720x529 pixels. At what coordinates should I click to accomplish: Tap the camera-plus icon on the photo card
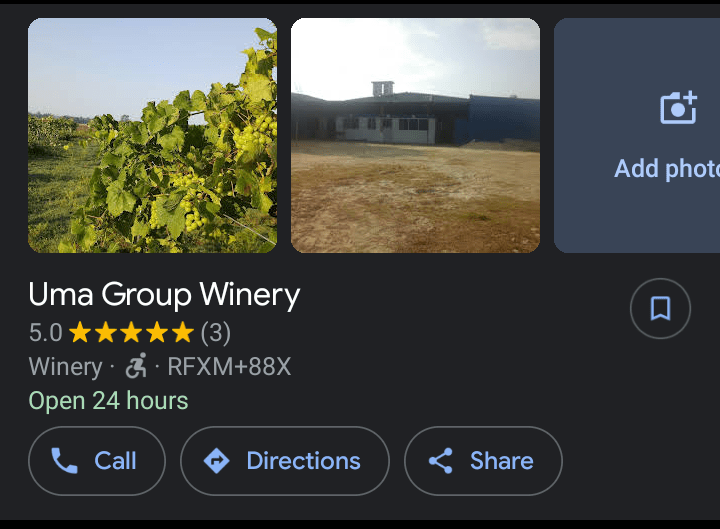pos(679,108)
